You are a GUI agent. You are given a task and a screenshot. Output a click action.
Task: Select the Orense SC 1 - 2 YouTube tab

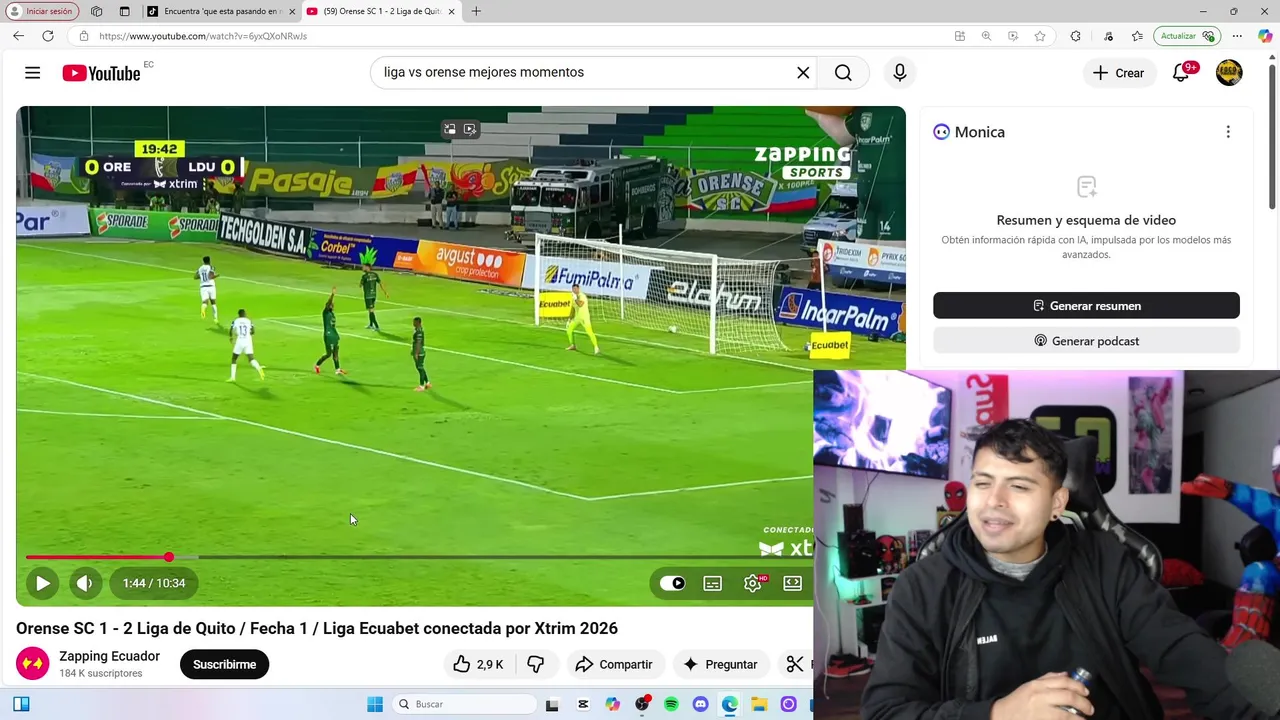tap(381, 11)
